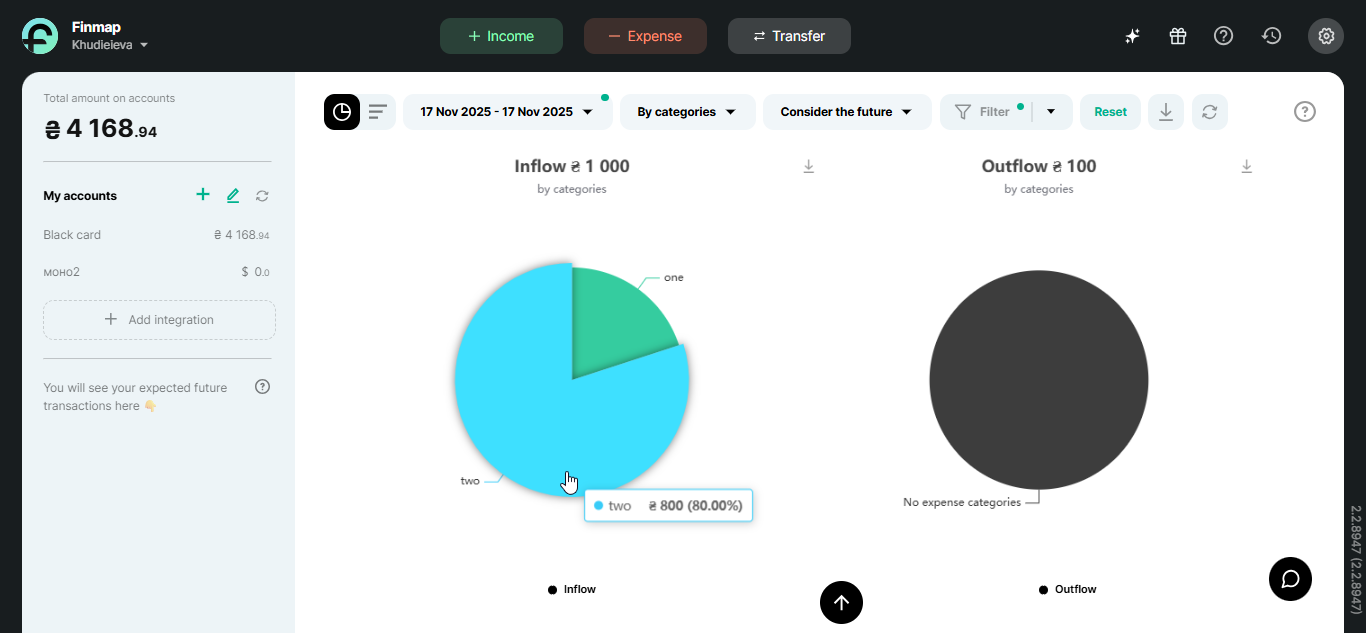Expand the By categories dropdown
The height and width of the screenshot is (633, 1366).
pos(687,112)
